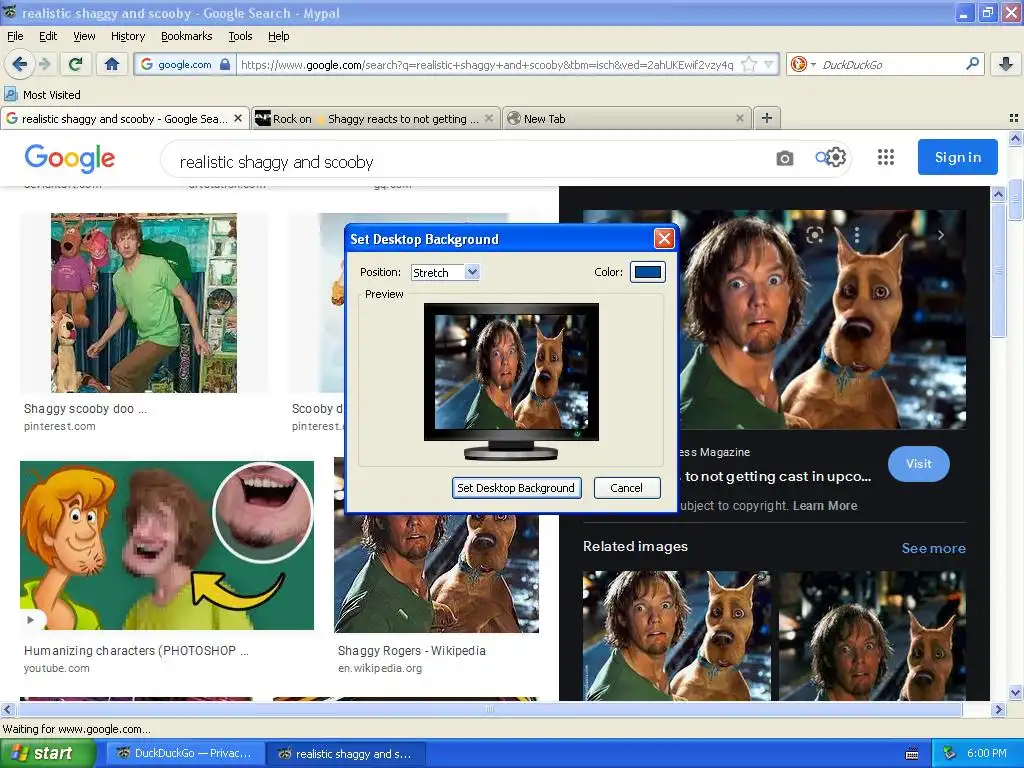Click the Visit button in preview panel
The height and width of the screenshot is (768, 1024).
(918, 464)
